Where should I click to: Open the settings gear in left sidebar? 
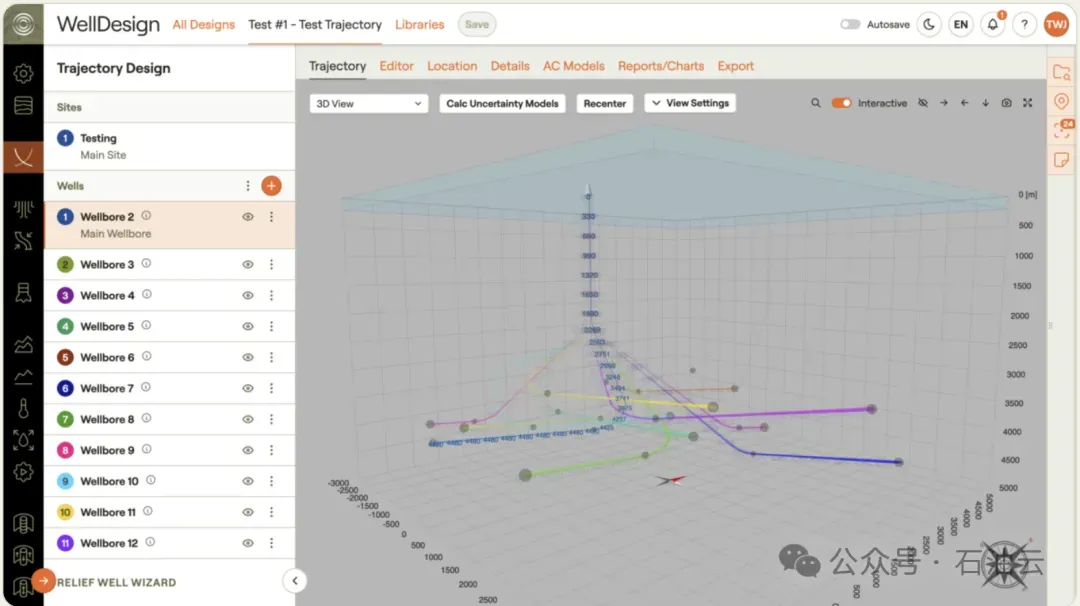(x=23, y=73)
